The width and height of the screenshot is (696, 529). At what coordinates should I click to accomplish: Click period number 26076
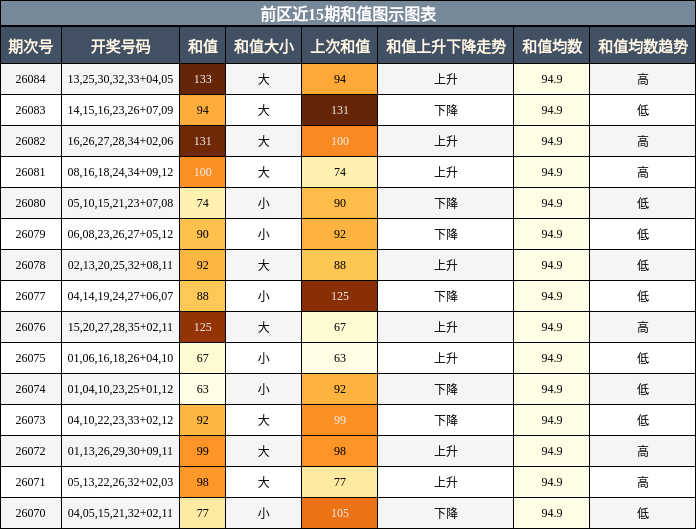[31, 327]
